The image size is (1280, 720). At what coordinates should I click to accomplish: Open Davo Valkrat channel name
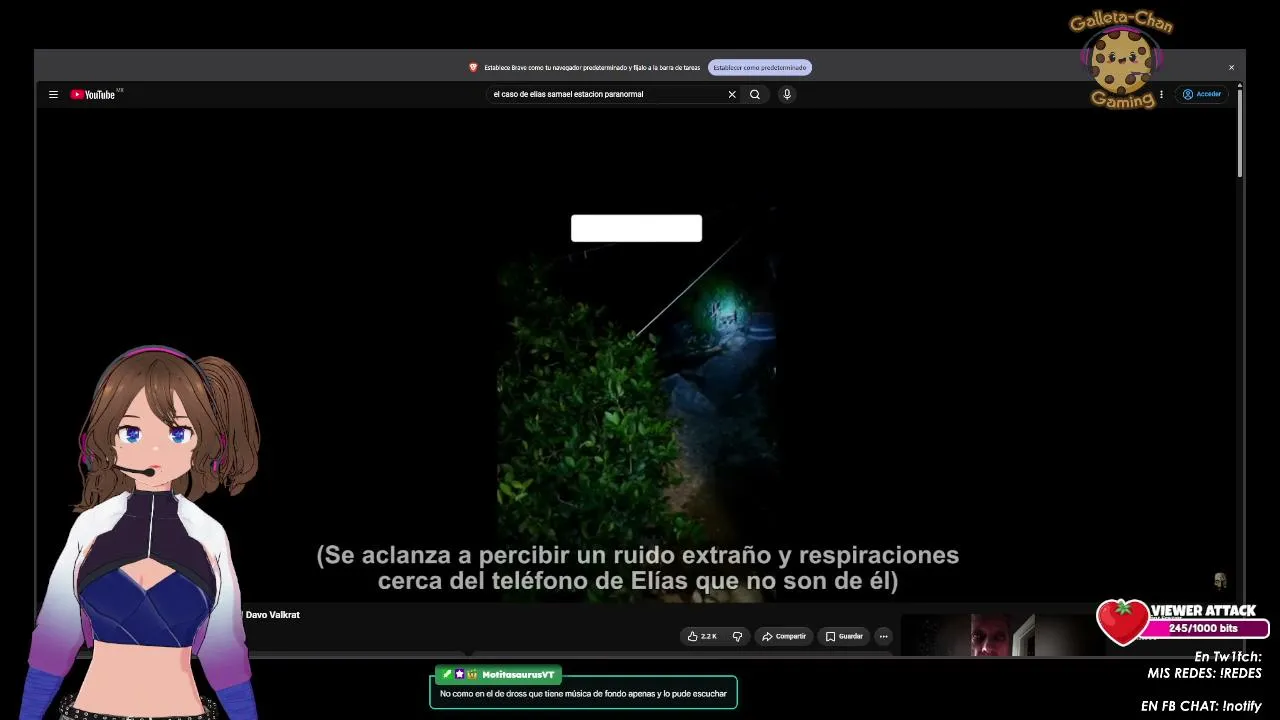pos(272,615)
